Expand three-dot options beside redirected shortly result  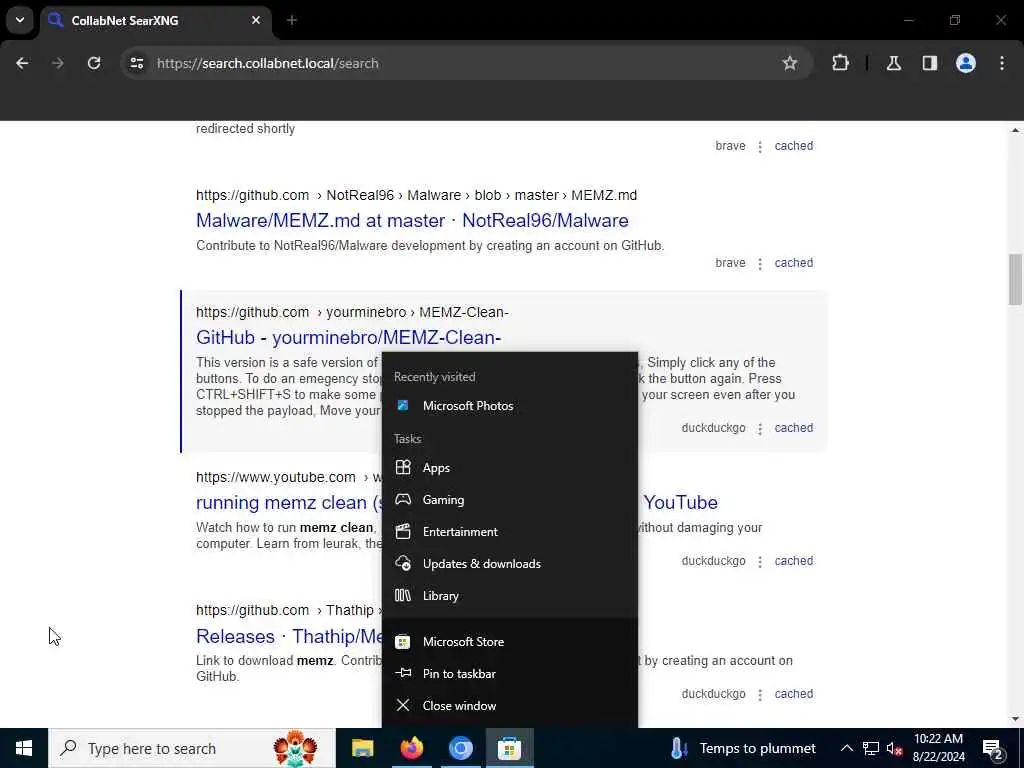760,146
